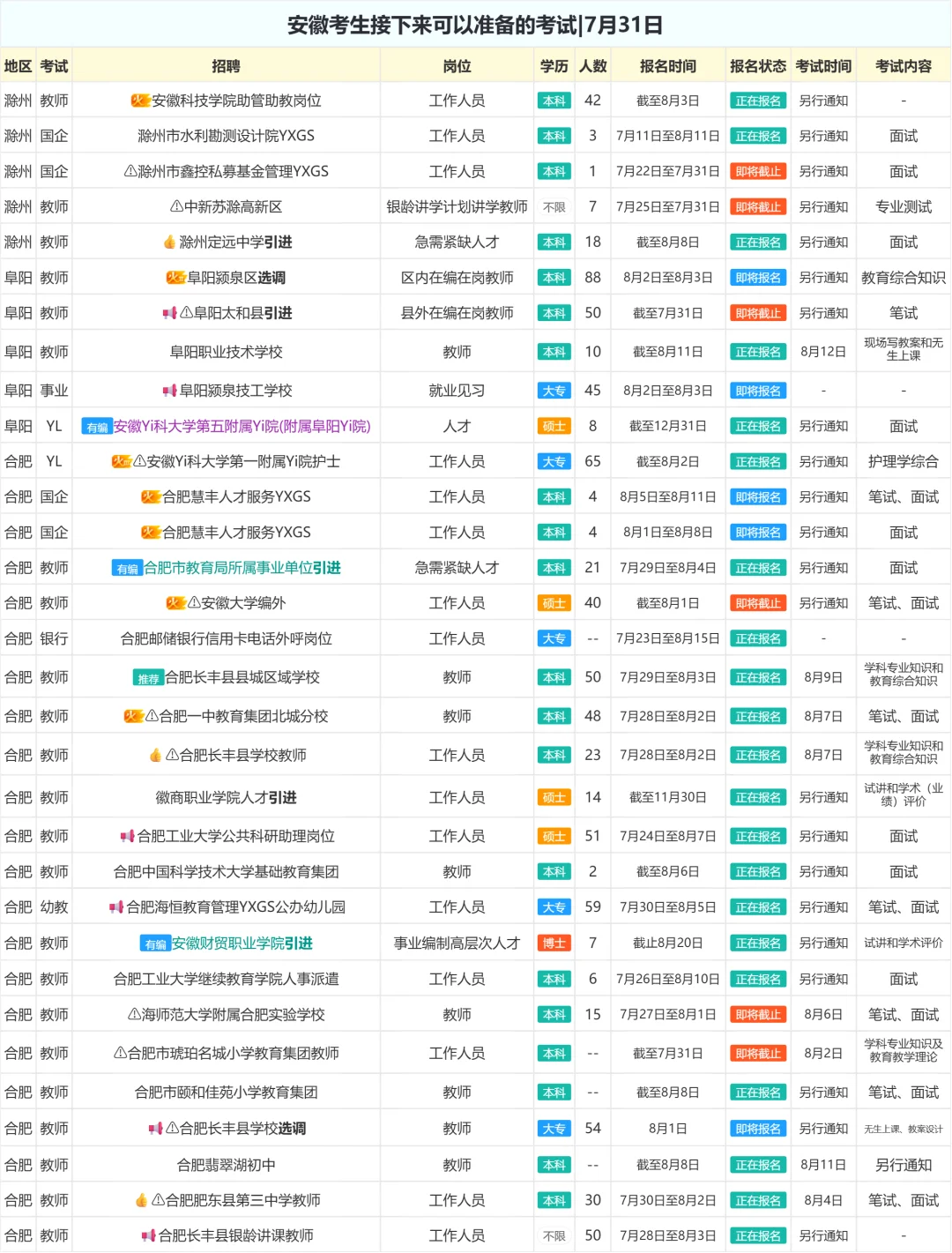Viewport: 952px width, 1253px height.
Task: Click flame icon before 合肥肥东县第三中学教师
Action: (141, 1200)
